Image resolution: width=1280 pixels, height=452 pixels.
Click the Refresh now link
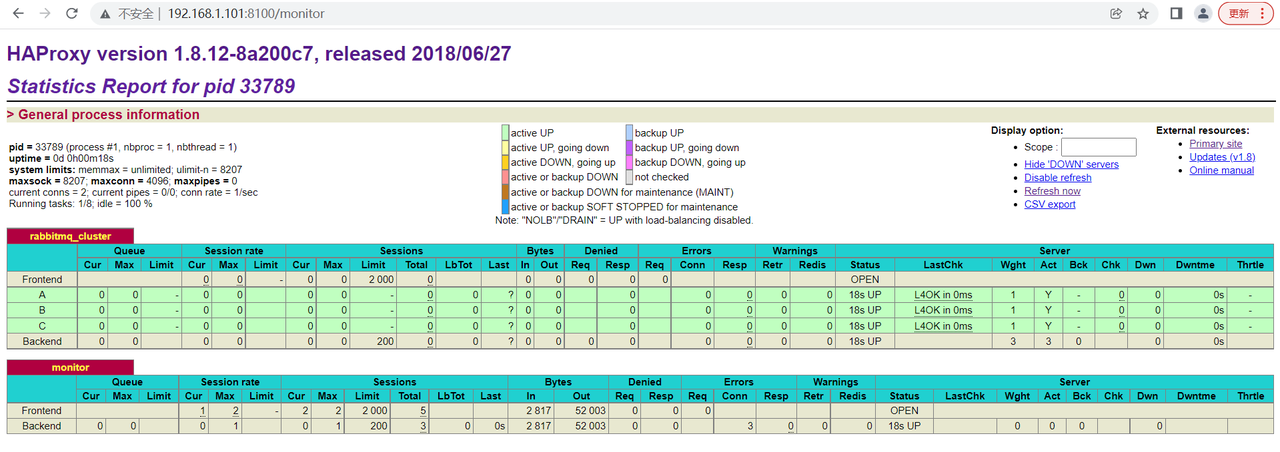(x=1052, y=191)
